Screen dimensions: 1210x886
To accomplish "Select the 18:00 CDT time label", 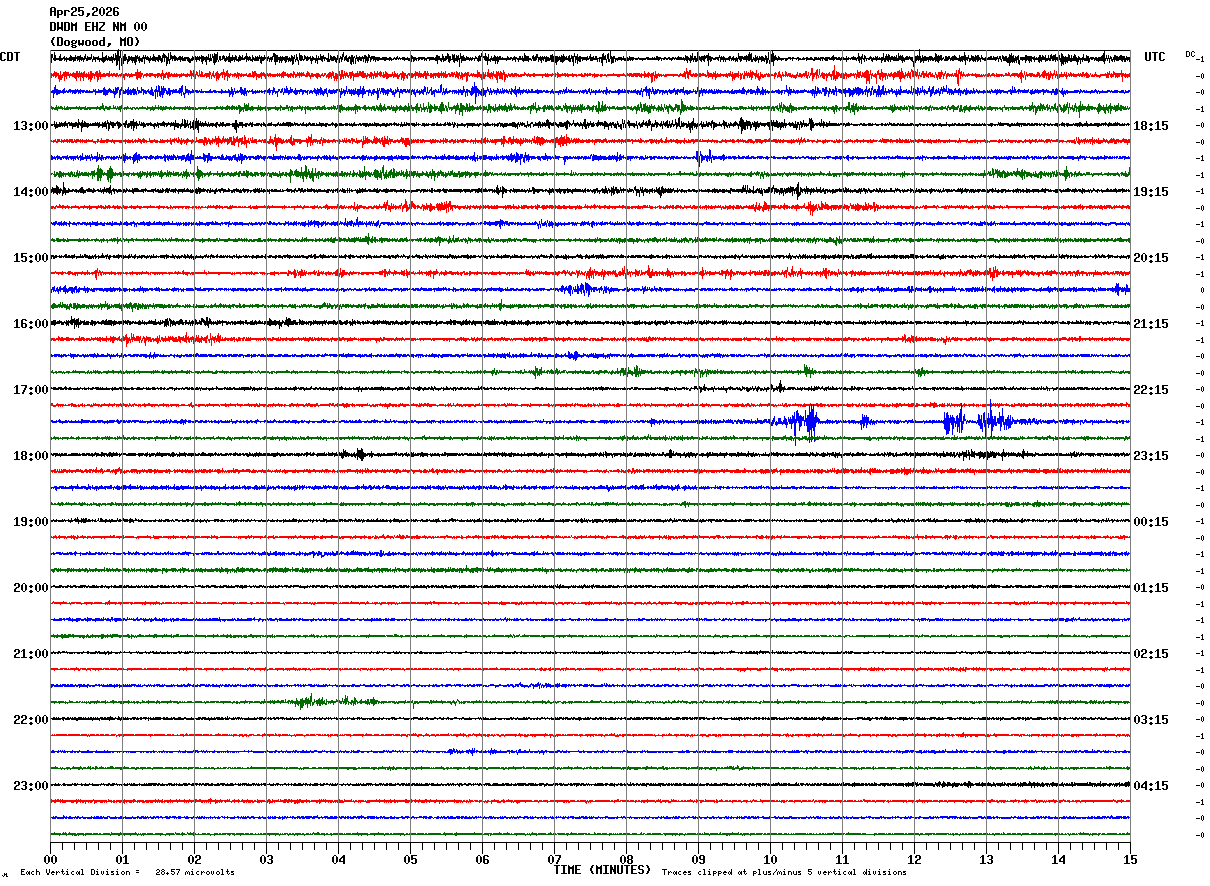I will [x=31, y=456].
